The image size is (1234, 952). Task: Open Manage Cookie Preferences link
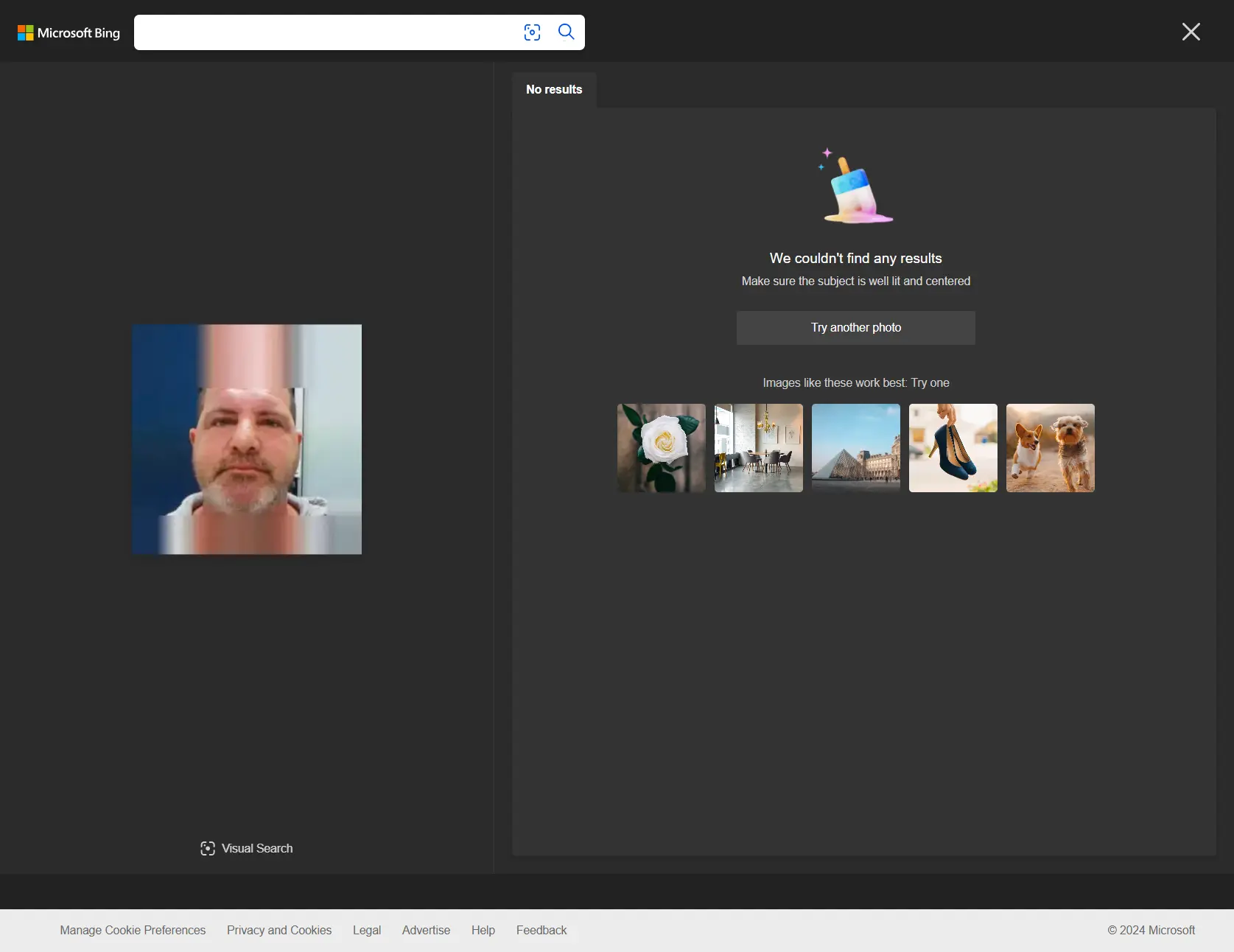click(x=133, y=930)
